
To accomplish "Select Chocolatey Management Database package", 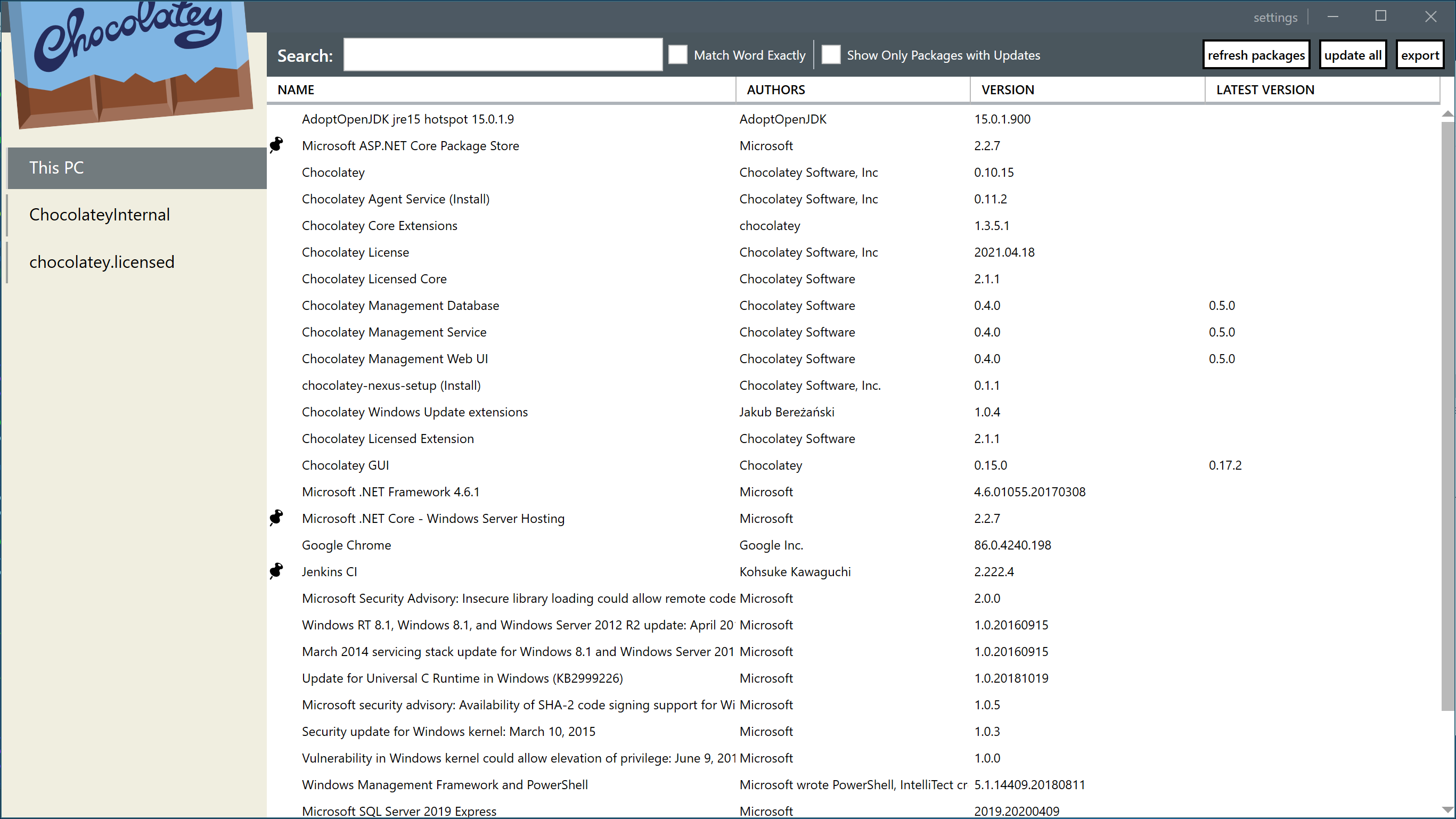I will click(x=854, y=305).
